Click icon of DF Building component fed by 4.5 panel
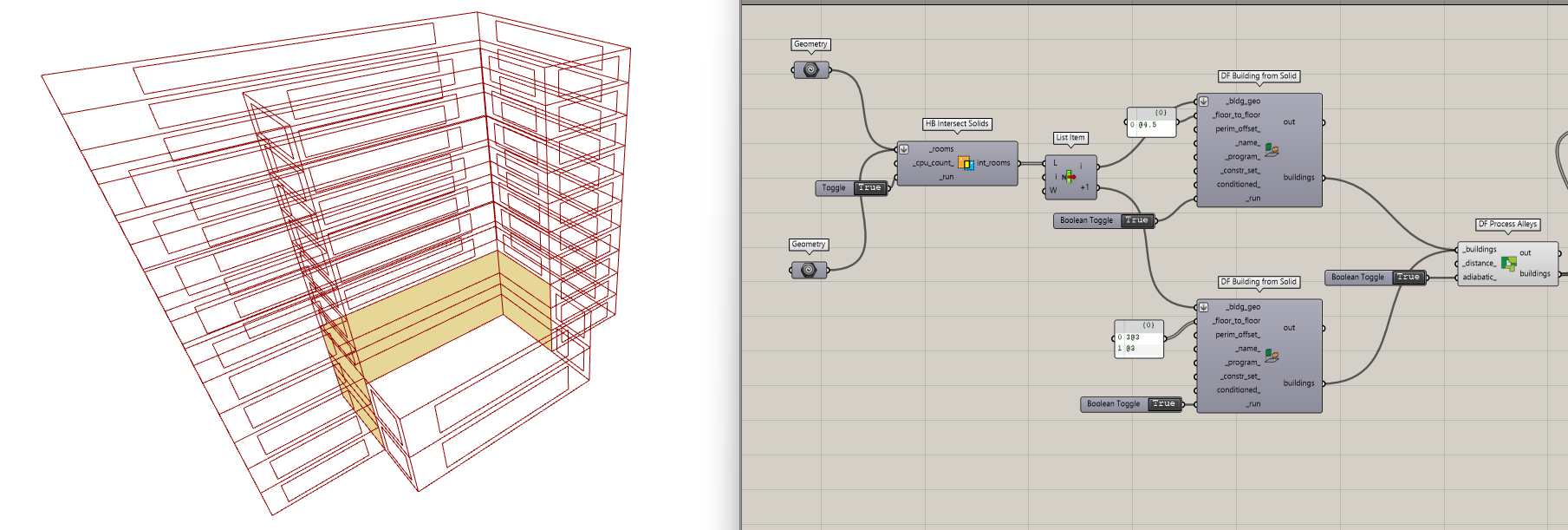 (1272, 150)
